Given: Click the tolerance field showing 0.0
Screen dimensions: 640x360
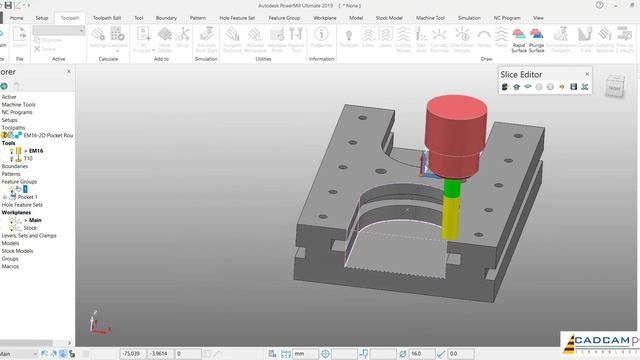Looking at the screenshot, I should click(461, 353).
